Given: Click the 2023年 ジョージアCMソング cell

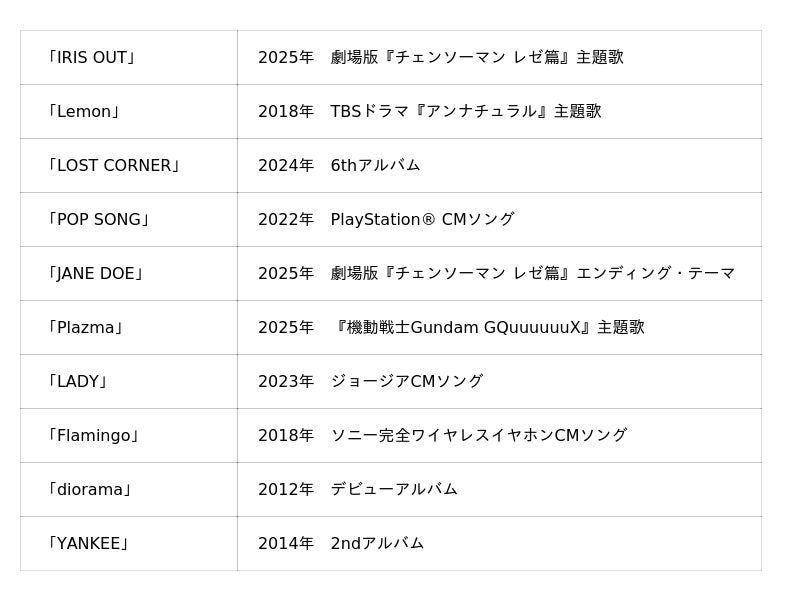Looking at the screenshot, I should (370, 382).
